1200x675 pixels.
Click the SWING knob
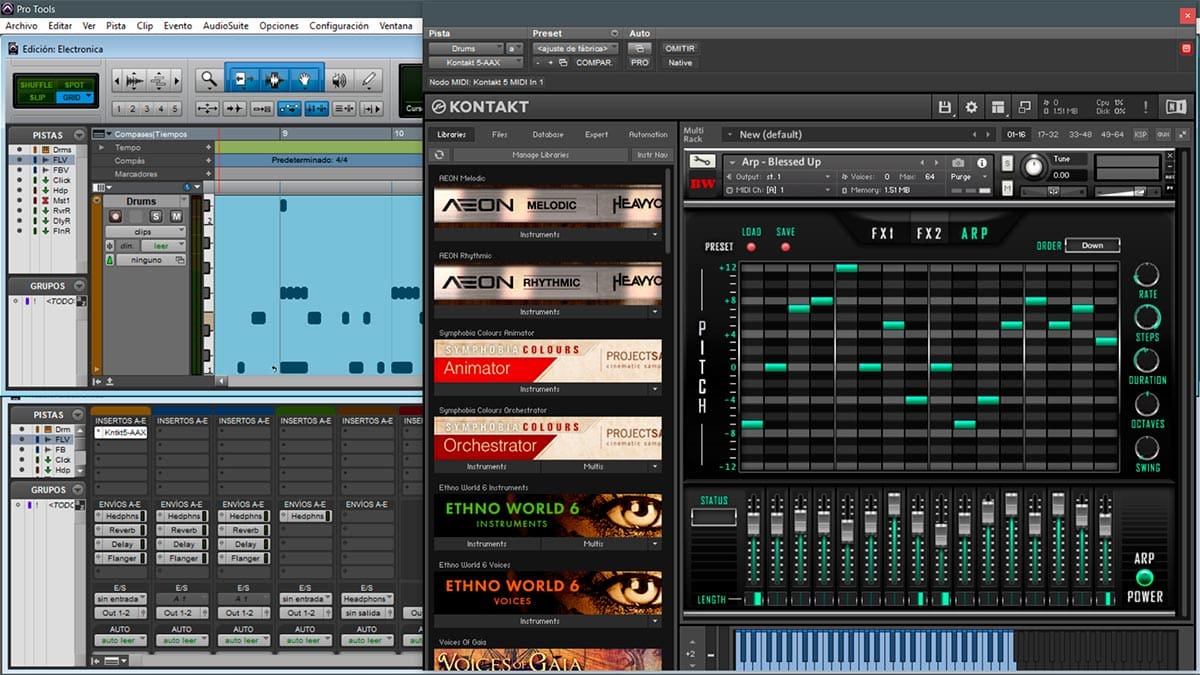tap(1147, 448)
